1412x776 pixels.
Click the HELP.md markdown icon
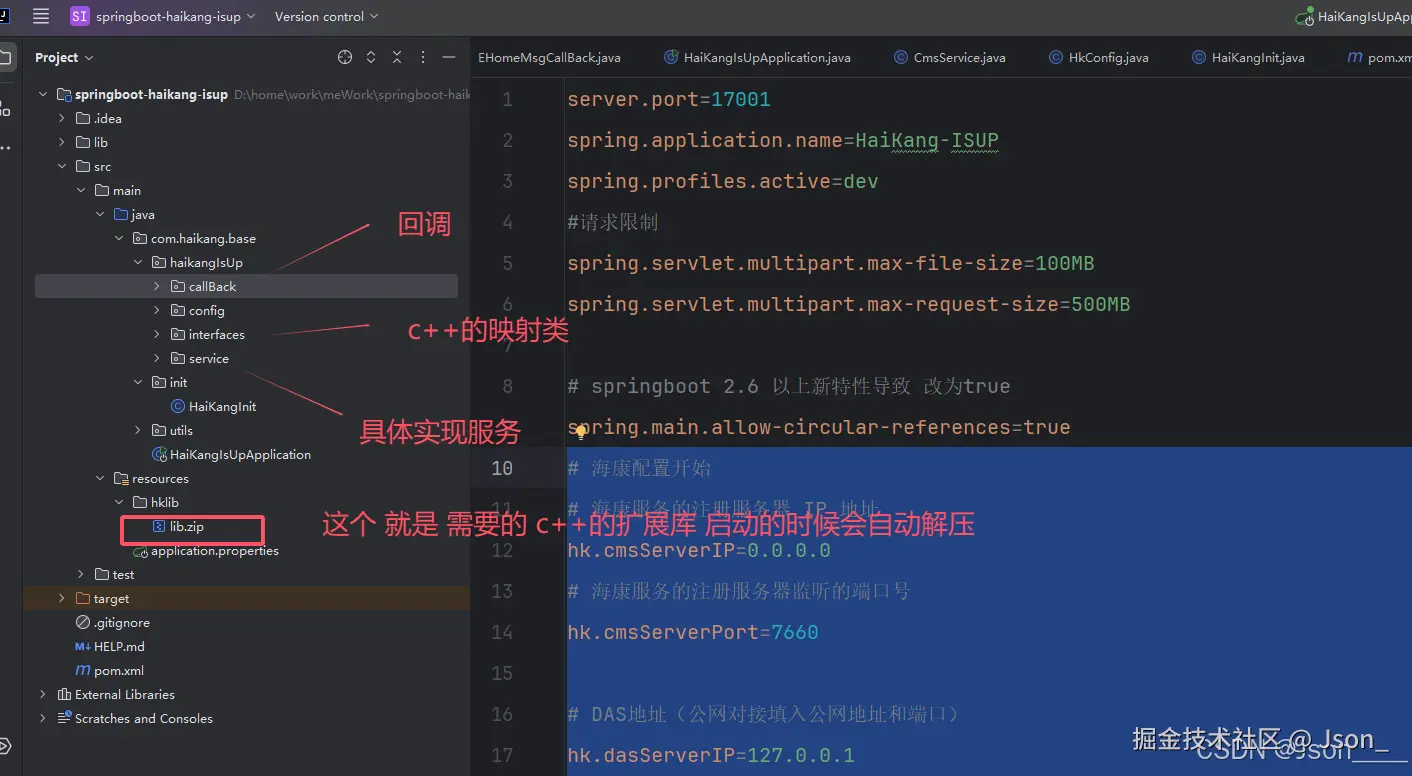click(83, 646)
